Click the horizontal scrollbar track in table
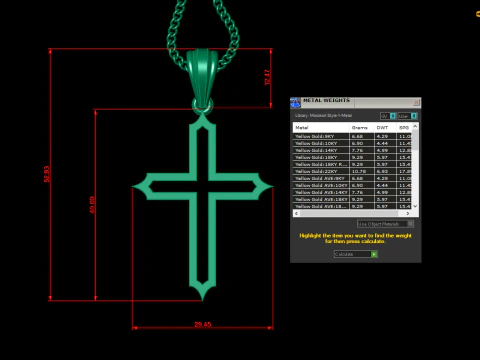 (x=352, y=213)
